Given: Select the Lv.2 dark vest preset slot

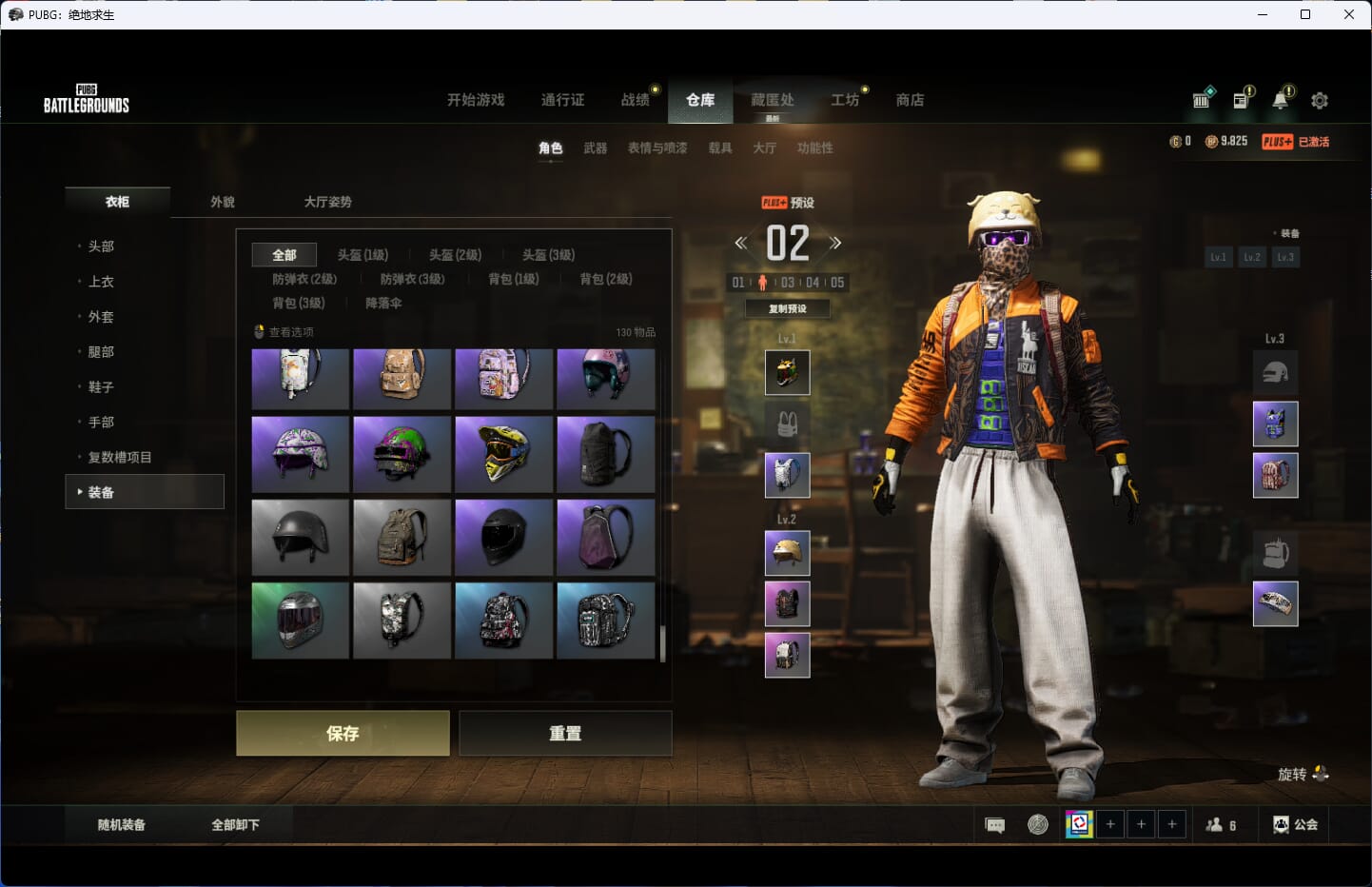Looking at the screenshot, I should pyautogui.click(x=788, y=603).
